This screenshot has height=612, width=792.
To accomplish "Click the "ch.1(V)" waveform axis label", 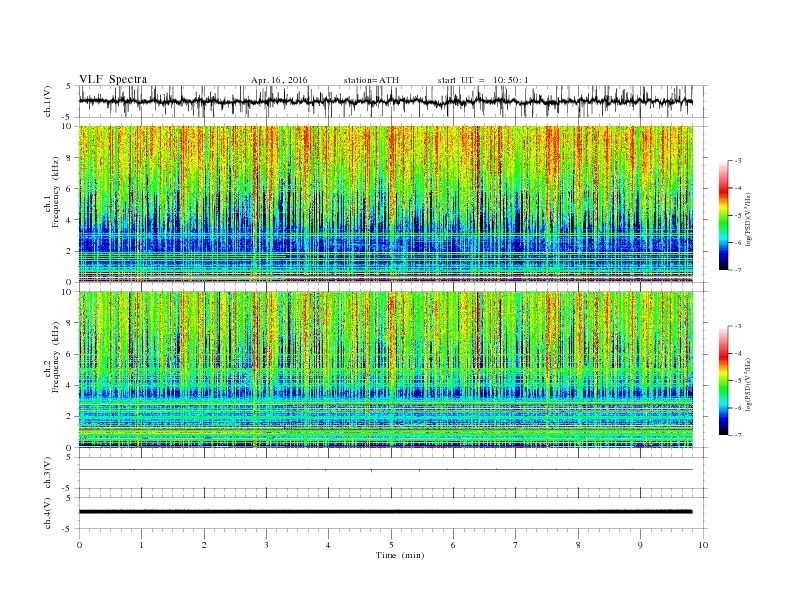I will click(x=48, y=101).
